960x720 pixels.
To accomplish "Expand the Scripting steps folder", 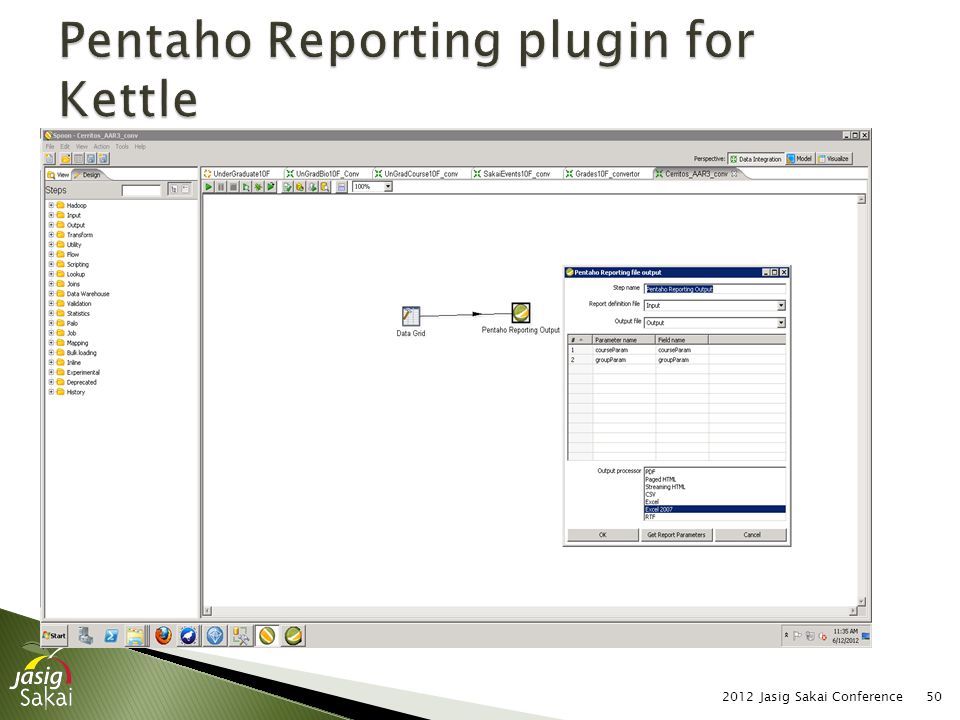I will click(51, 264).
